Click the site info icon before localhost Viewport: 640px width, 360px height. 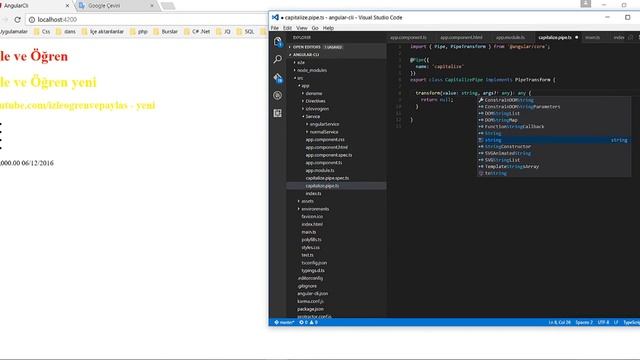(x=32, y=20)
